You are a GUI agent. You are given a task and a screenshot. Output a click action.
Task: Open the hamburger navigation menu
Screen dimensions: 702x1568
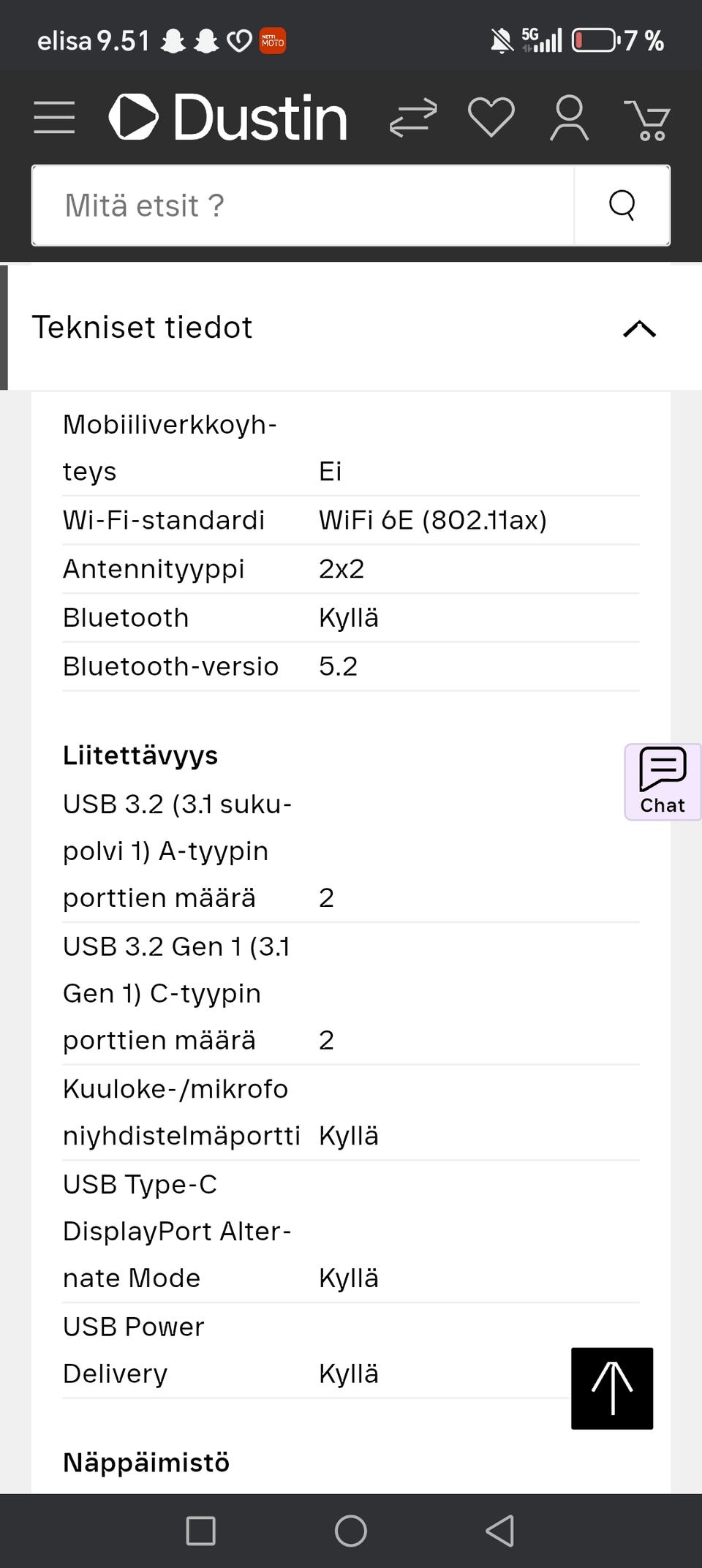click(x=53, y=117)
